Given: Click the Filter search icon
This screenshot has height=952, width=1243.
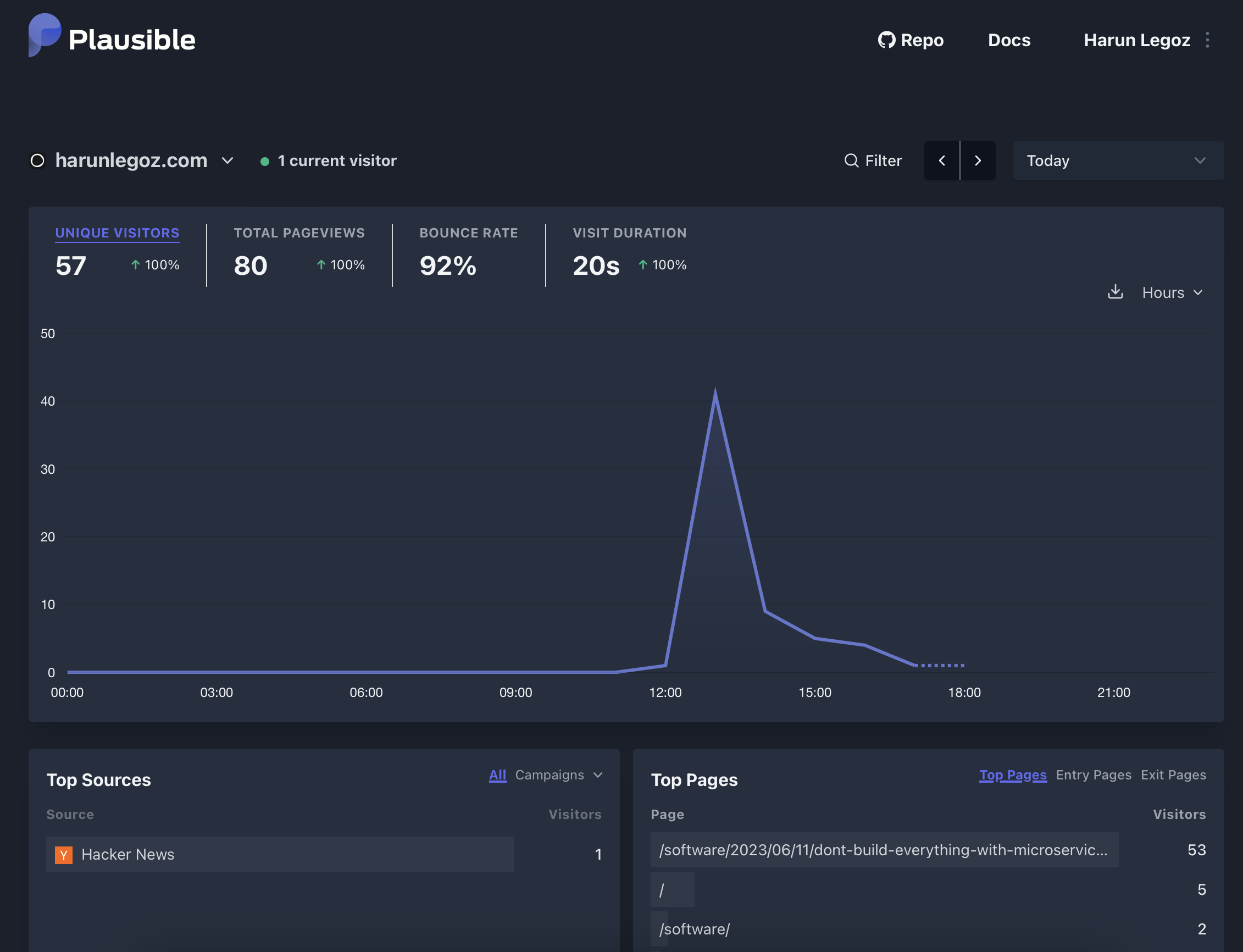Looking at the screenshot, I should tap(850, 160).
